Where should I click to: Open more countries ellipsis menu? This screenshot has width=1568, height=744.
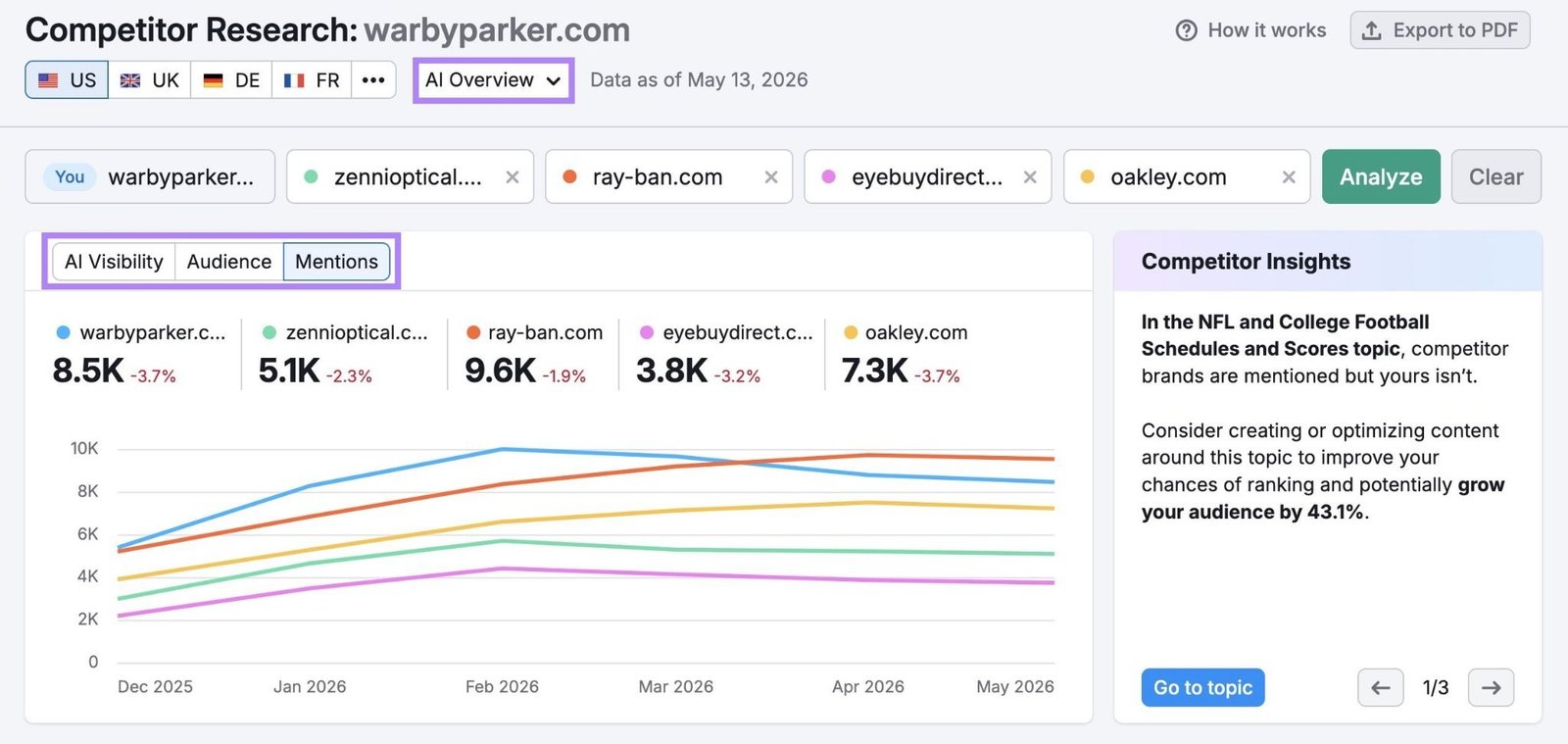373,80
